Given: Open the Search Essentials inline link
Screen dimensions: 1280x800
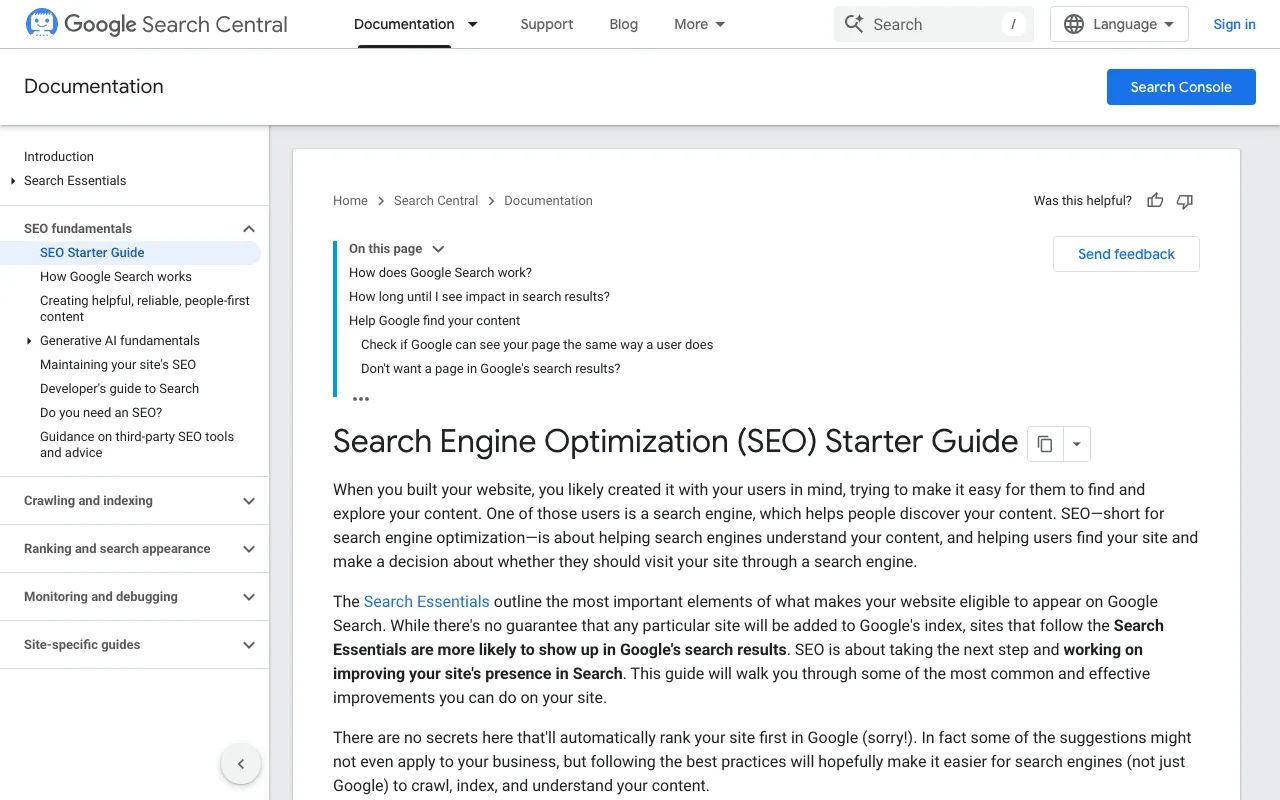Looking at the screenshot, I should tap(426, 601).
